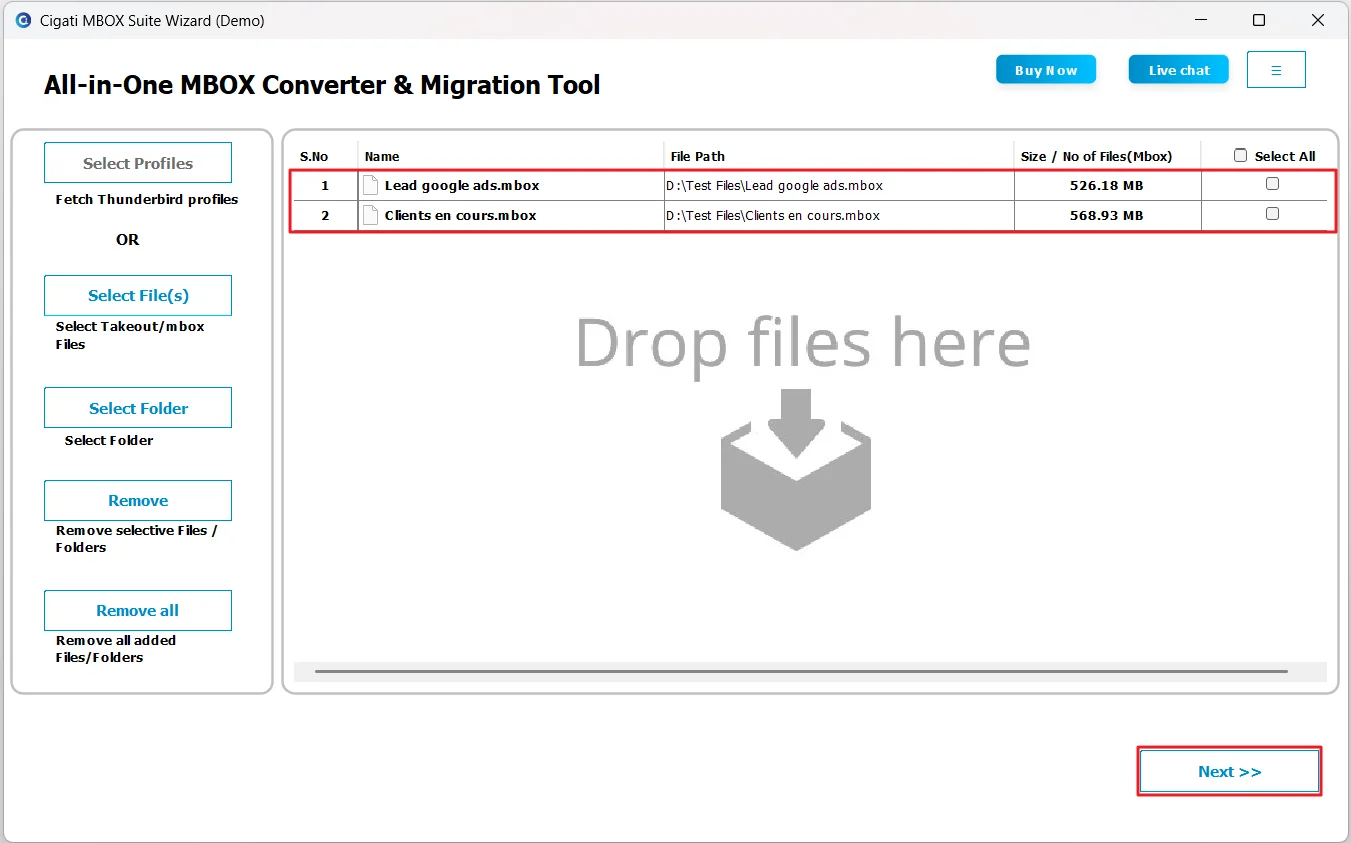Check the box for Clients en cours.mbox

coord(1272,213)
